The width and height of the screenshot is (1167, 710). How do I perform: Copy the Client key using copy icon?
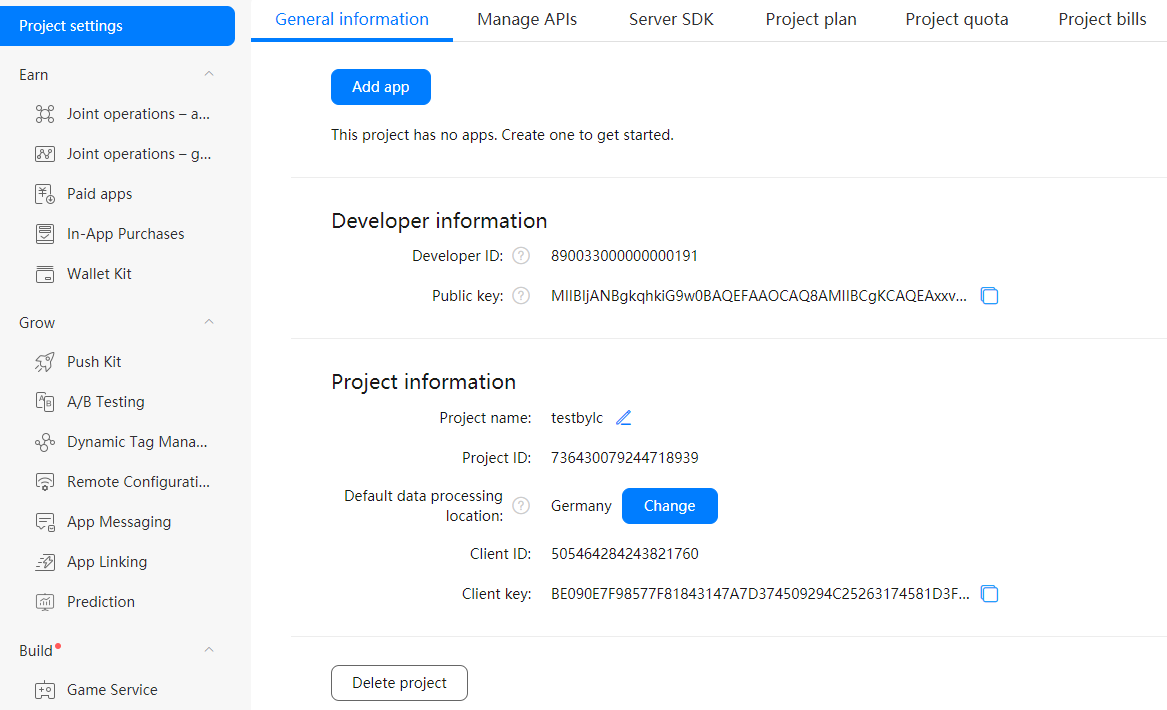pos(989,594)
